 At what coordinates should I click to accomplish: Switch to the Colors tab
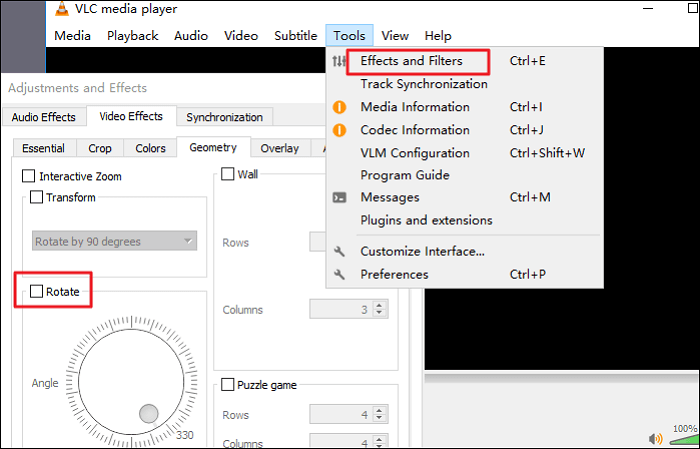point(150,148)
